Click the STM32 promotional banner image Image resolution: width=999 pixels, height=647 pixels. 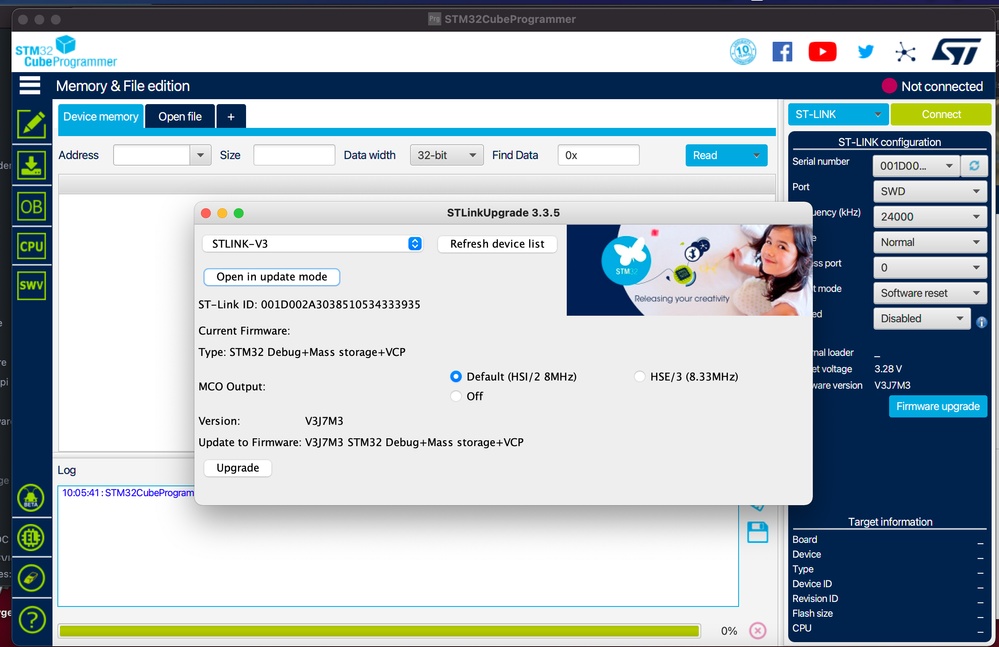689,270
